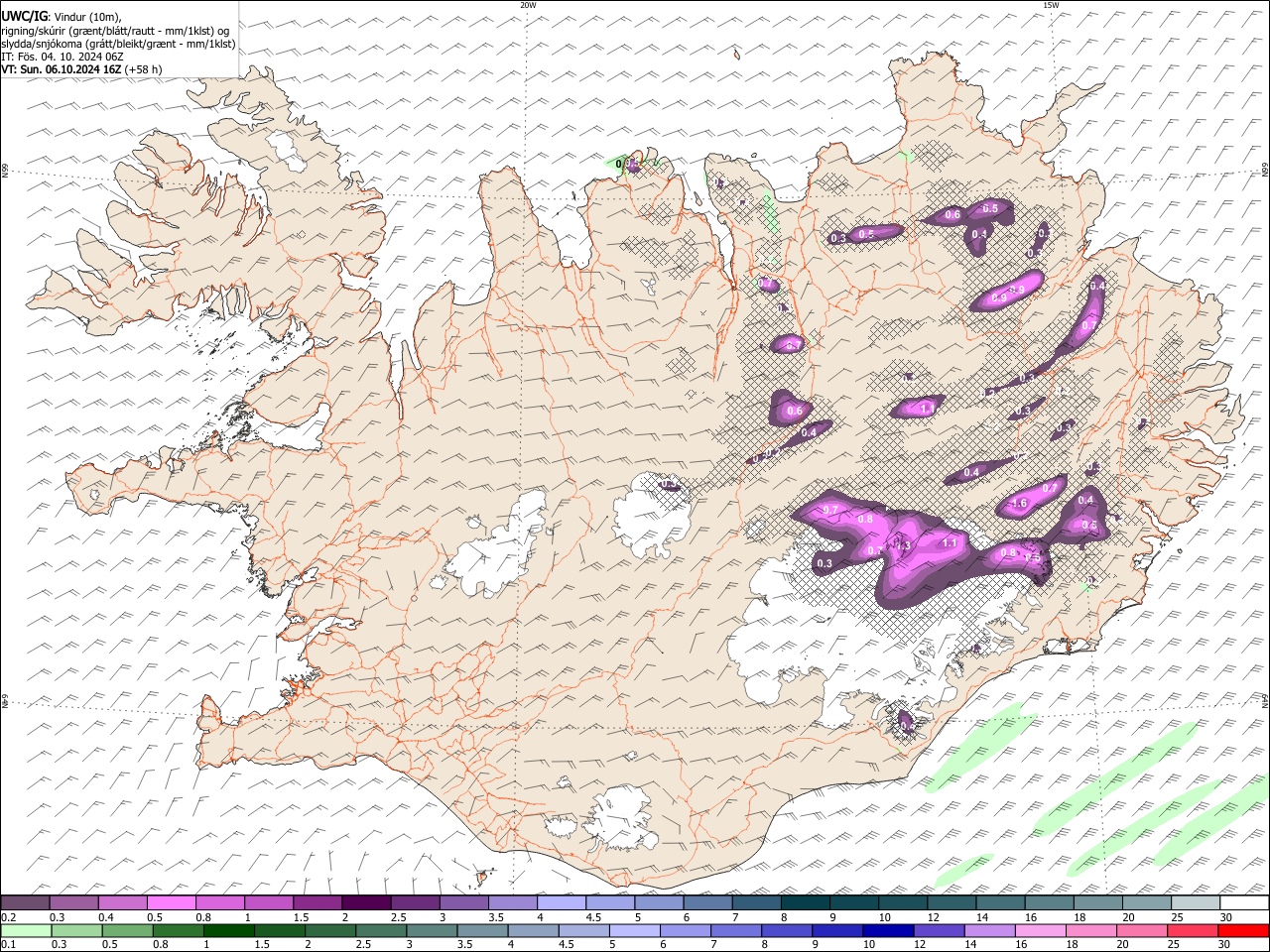
Task: Pick lavender upper swatch starting at 4
Action: (x=562, y=902)
